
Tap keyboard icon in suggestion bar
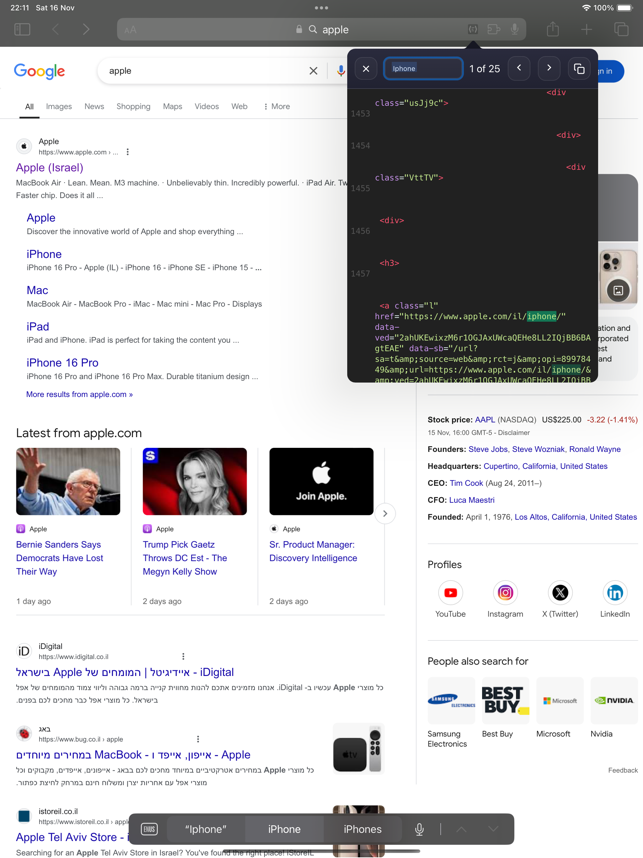(x=149, y=829)
